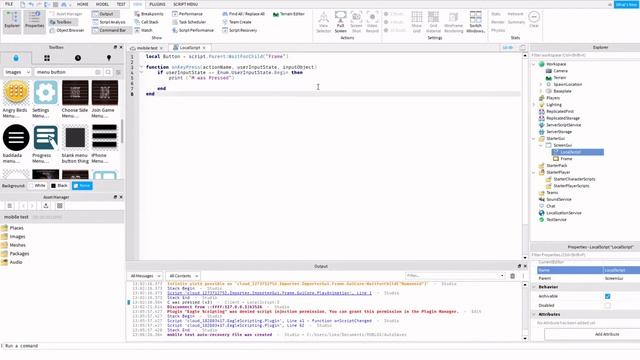Switch to the HOME ribbon tab
This screenshot has width=640, height=360.
tap(82, 4)
